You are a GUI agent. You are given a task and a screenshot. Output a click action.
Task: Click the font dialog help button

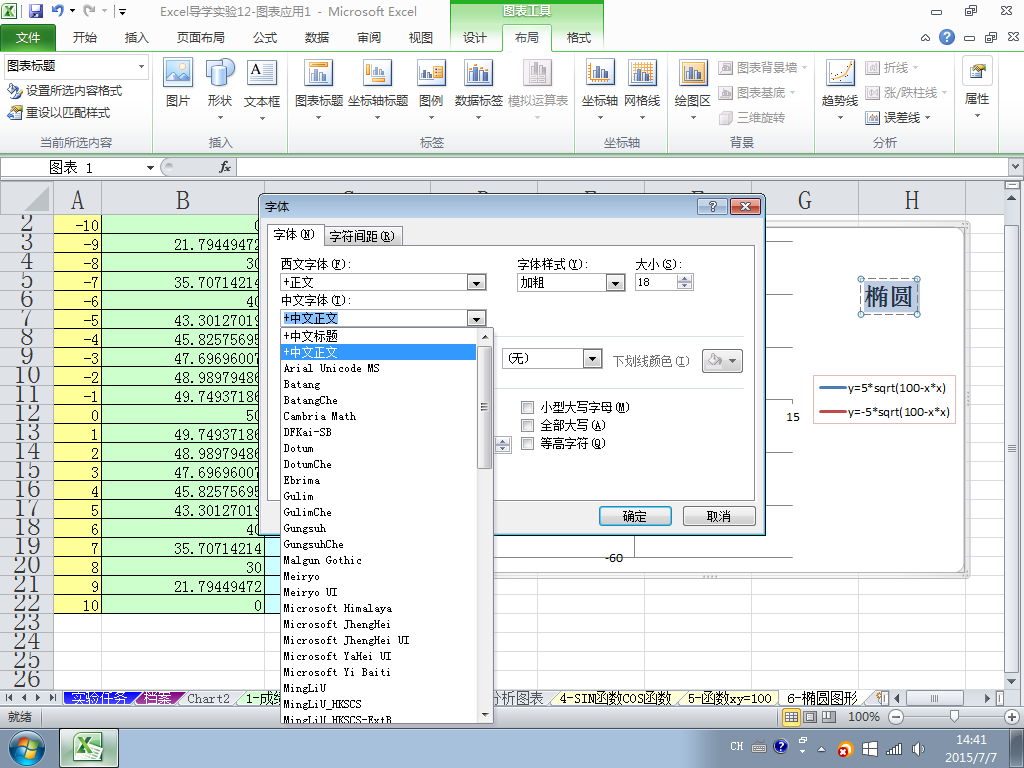click(712, 206)
